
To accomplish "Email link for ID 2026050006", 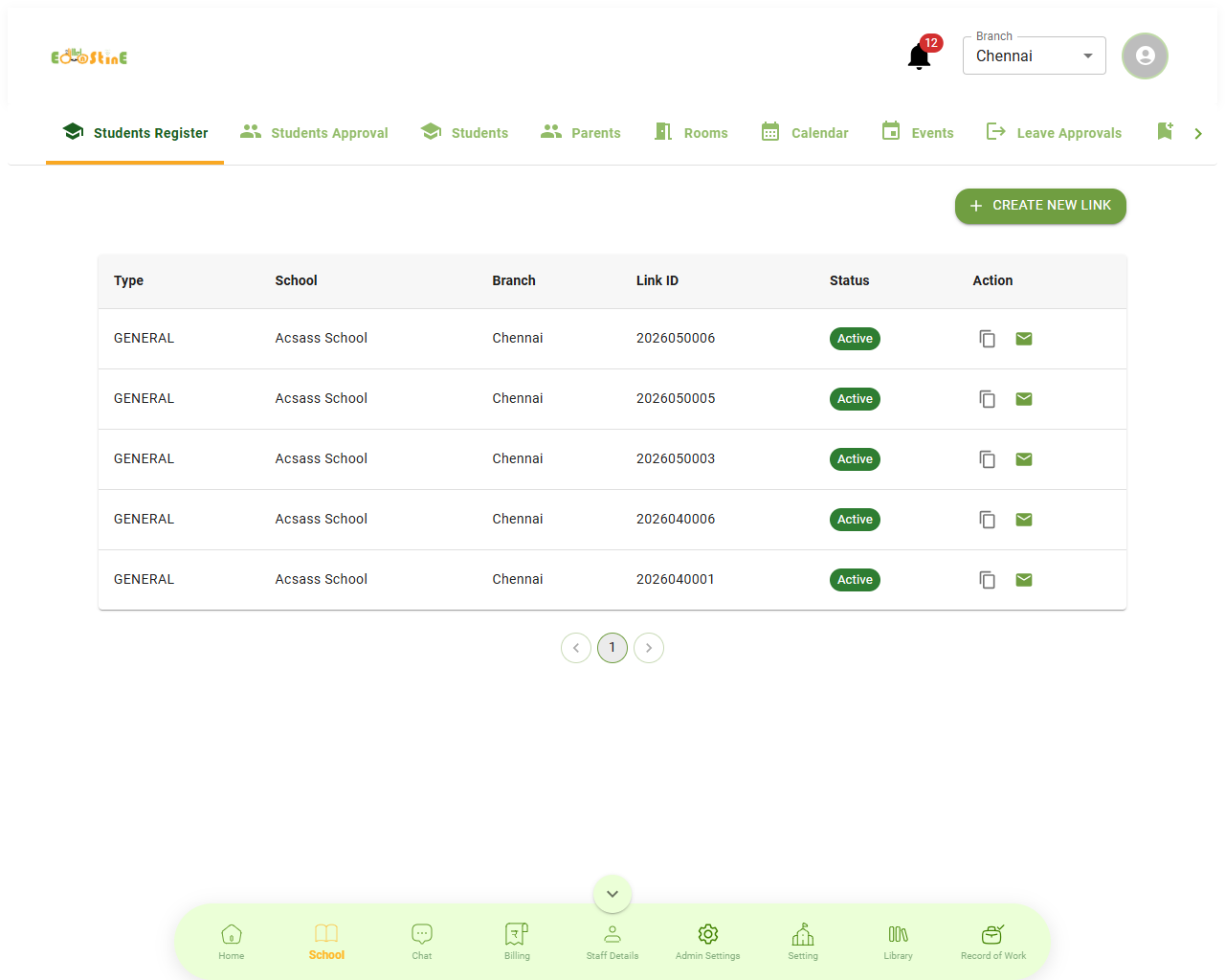I will 1024,339.
